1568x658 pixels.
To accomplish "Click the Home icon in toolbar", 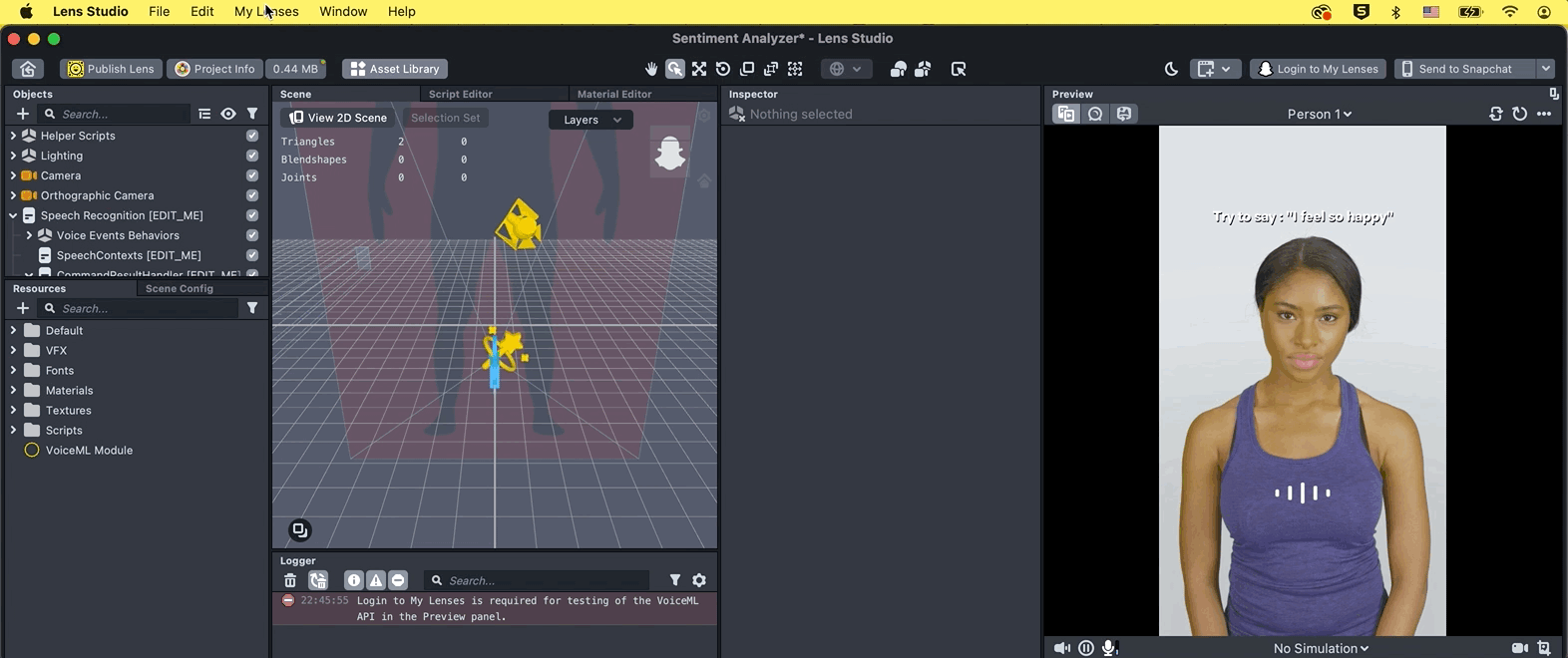I will point(28,69).
